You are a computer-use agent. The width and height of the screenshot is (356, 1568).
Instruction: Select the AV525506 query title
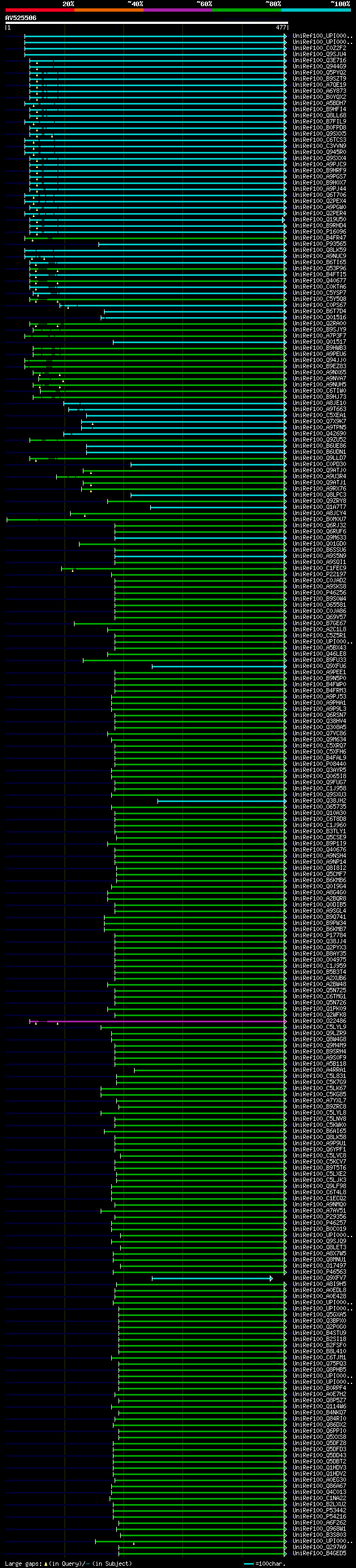pyautogui.click(x=21, y=18)
